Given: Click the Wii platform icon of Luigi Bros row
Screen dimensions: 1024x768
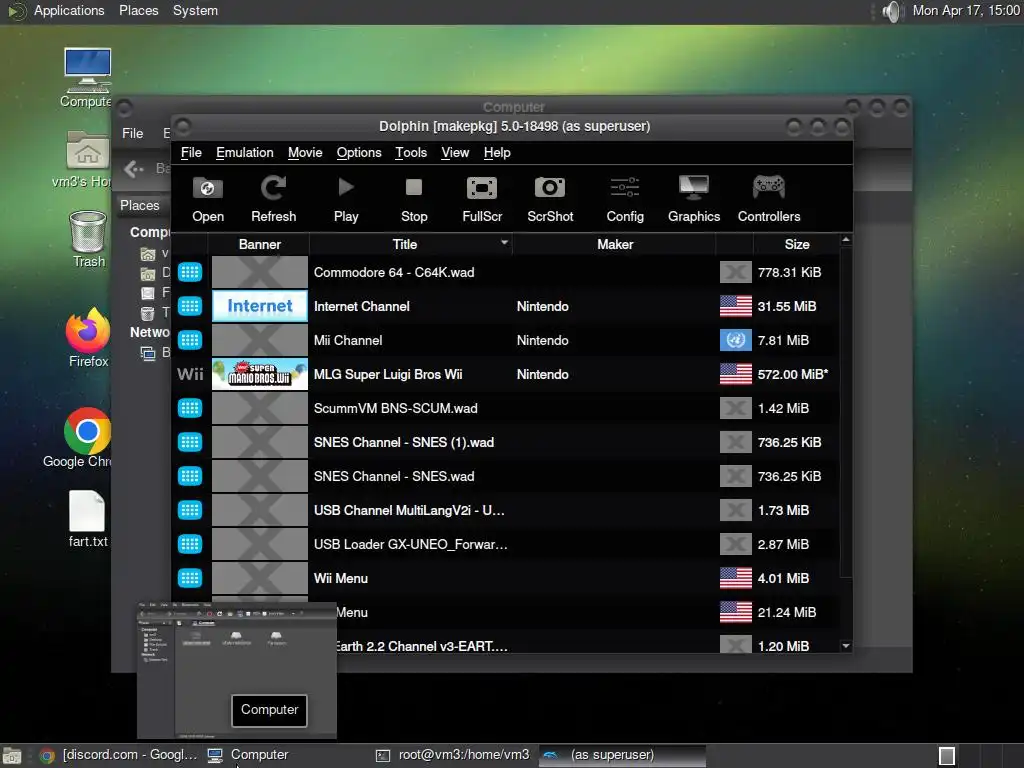Looking at the screenshot, I should point(190,374).
